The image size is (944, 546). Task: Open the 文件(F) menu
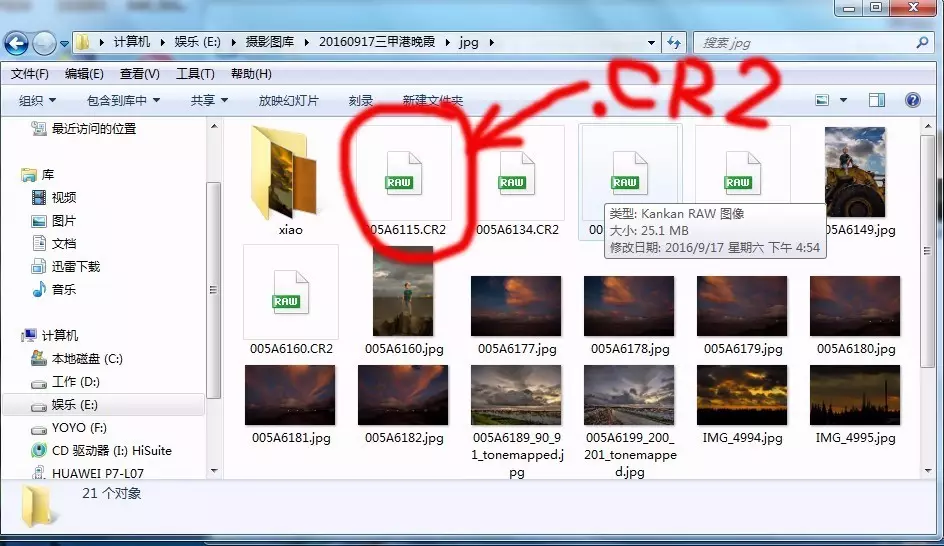30,73
